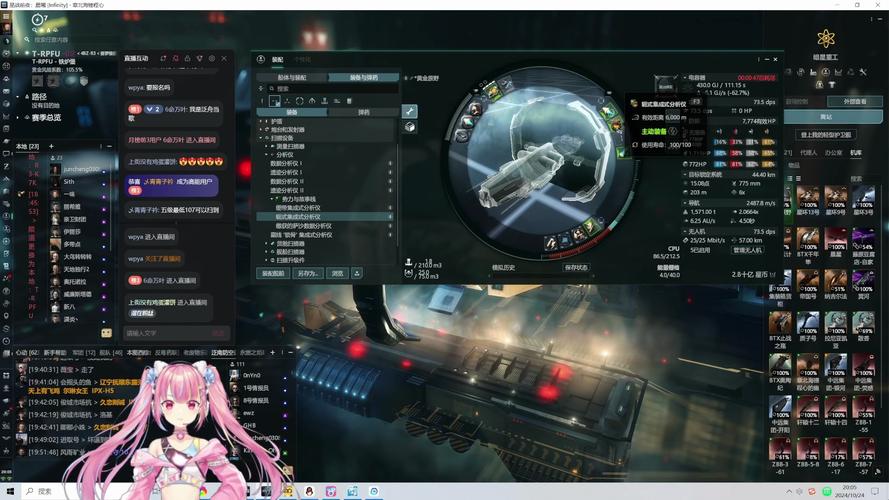Expand the 护盾 (shield) category
889x500 pixels.
[x=261, y=121]
